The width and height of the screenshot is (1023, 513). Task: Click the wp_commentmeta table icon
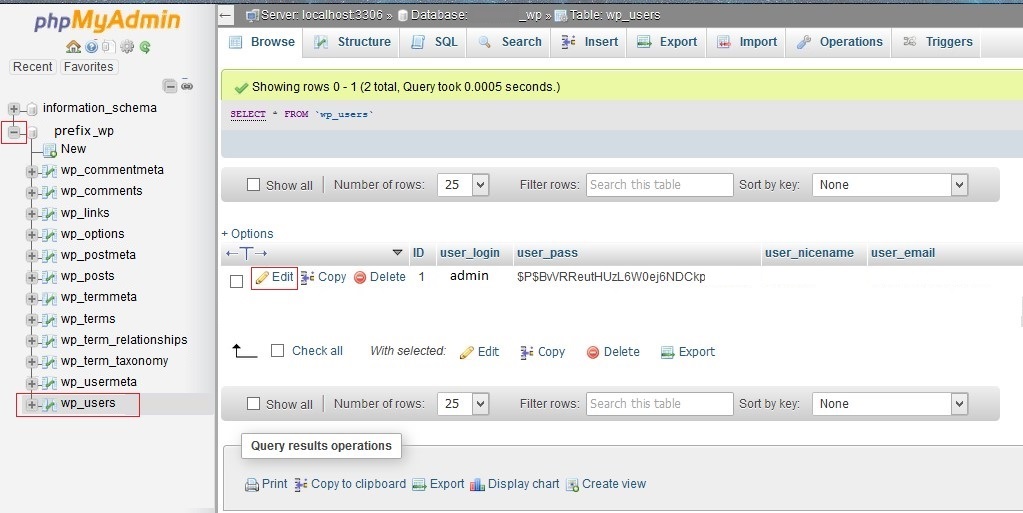pyautogui.click(x=49, y=171)
